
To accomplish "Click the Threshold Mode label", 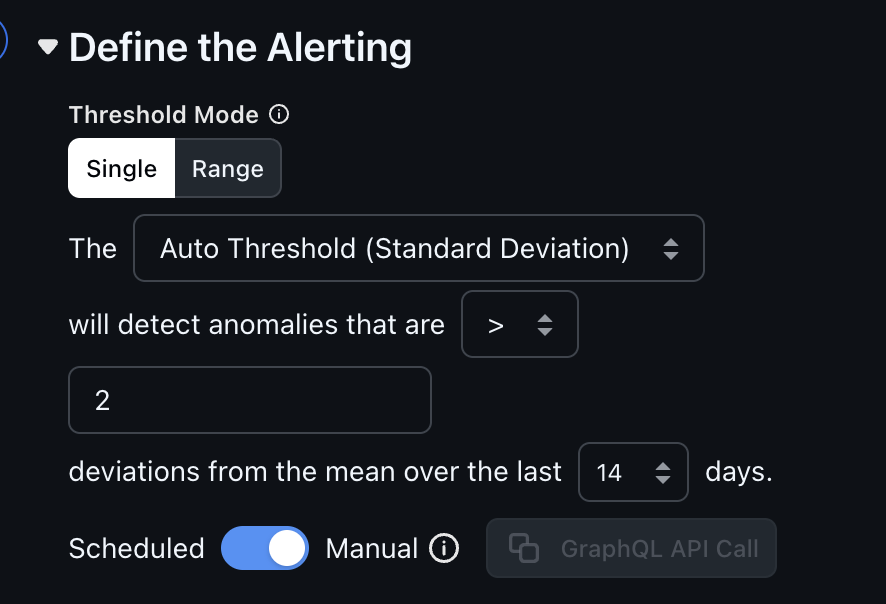I will click(x=164, y=115).
